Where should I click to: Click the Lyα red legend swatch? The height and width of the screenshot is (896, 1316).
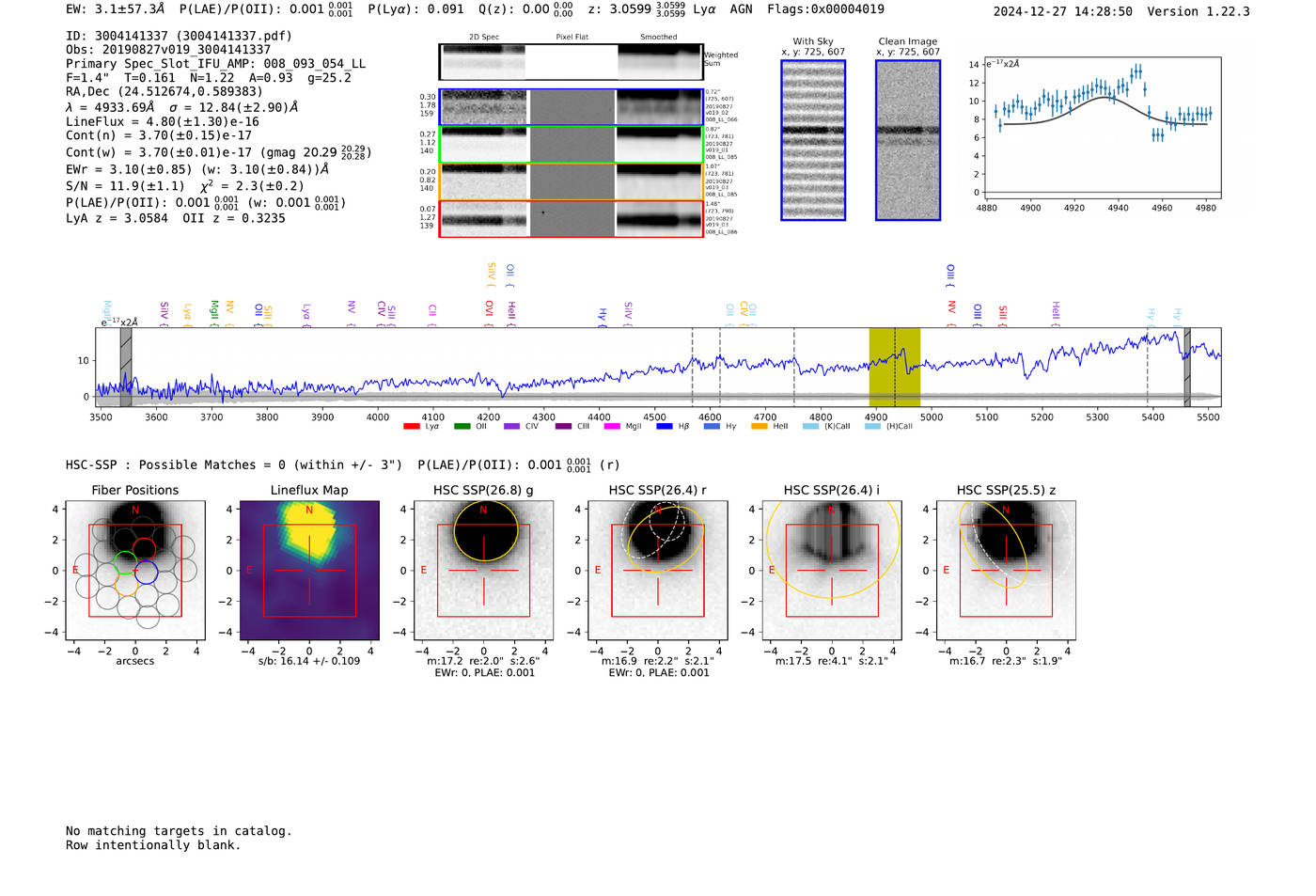point(411,426)
